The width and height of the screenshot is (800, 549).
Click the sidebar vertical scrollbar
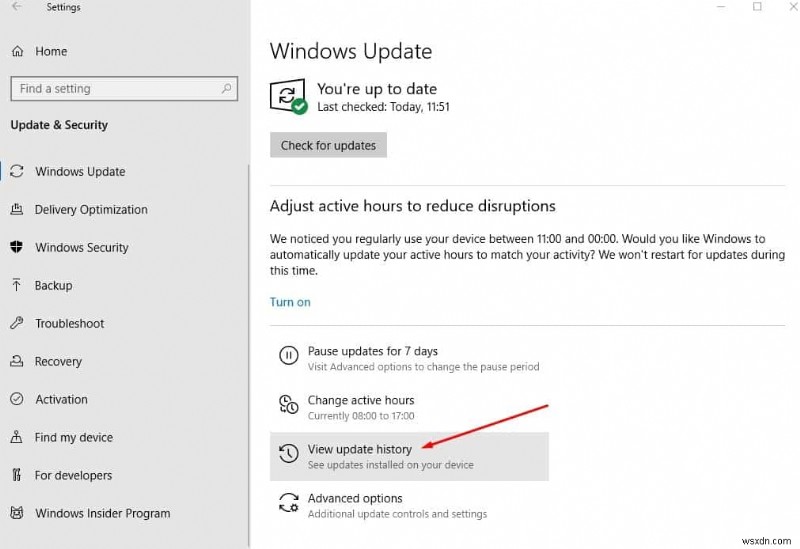(248, 356)
